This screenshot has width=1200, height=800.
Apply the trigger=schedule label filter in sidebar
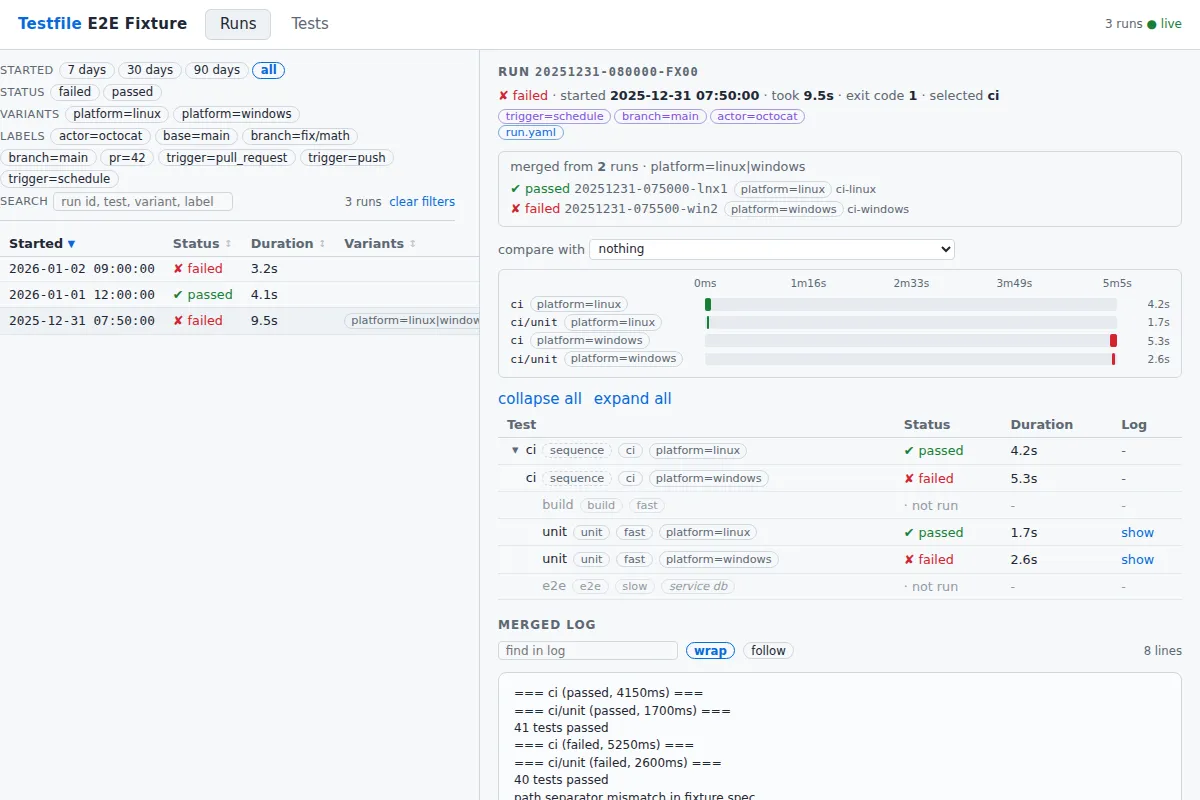click(x=60, y=179)
